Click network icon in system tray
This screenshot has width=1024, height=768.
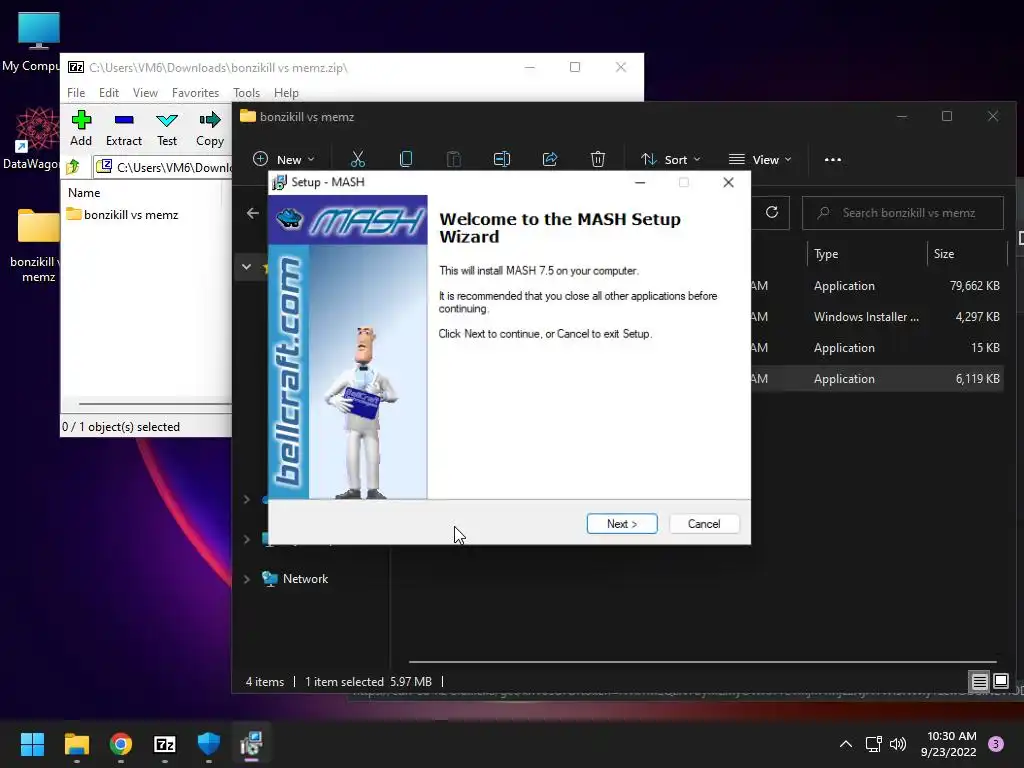click(874, 744)
